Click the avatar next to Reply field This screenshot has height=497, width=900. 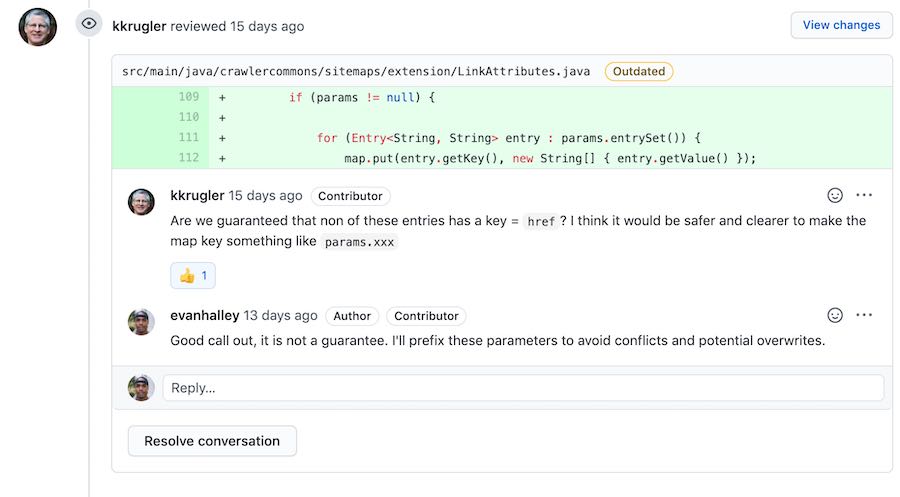pyautogui.click(x=141, y=388)
